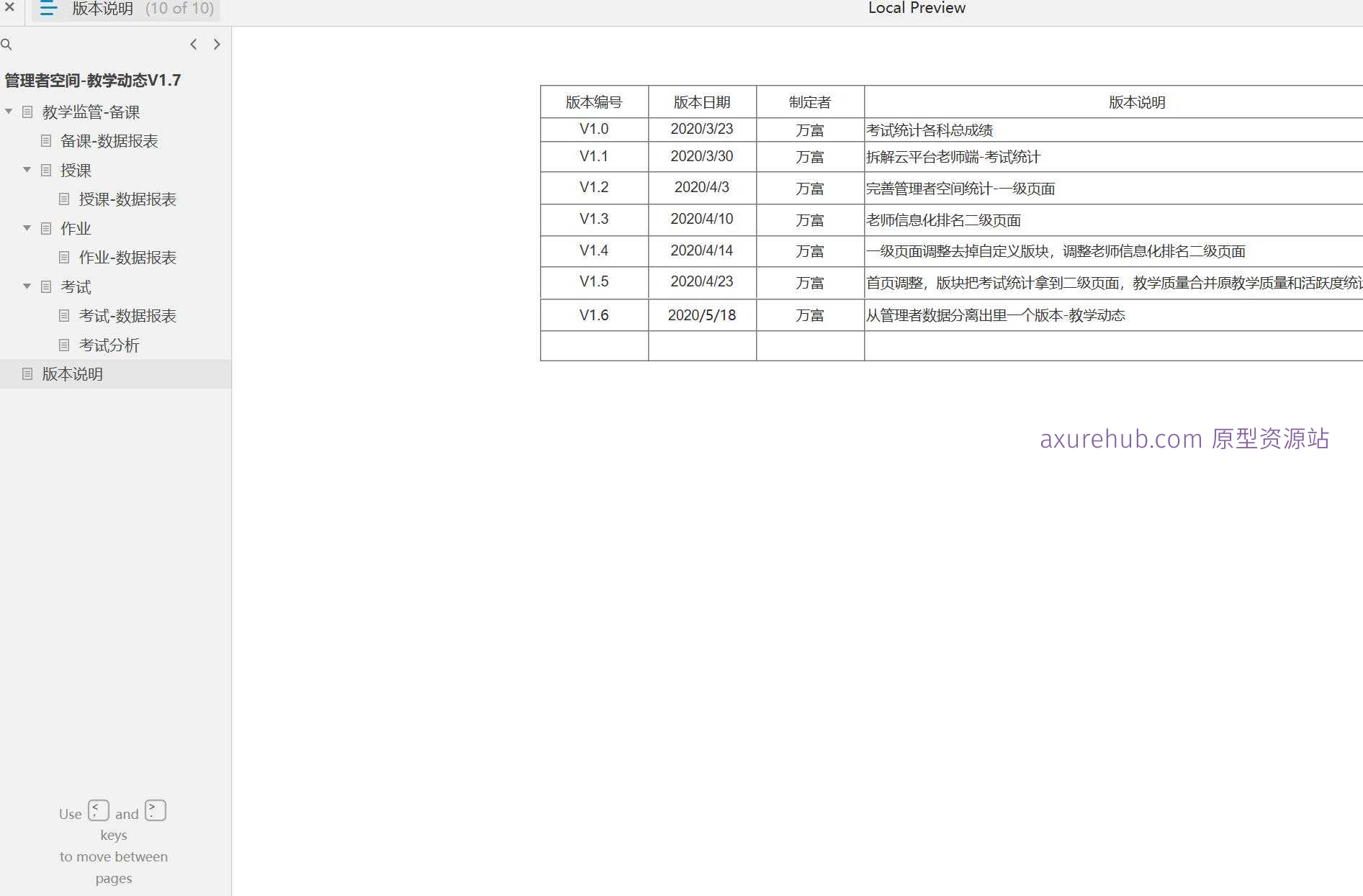Screen dimensions: 1363x896
Task: Click date cell 2020/5/18
Action: [x=702, y=315]
